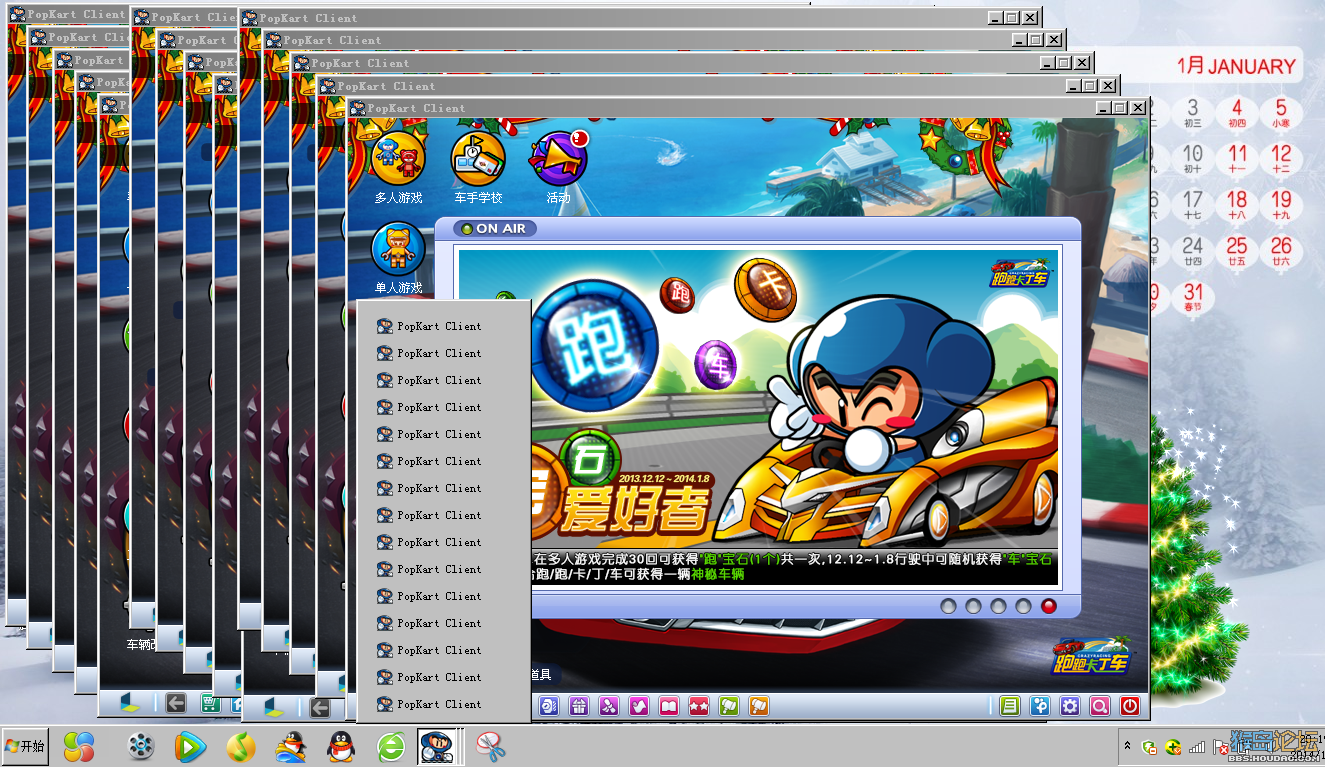
Task: Select date 31 春节 on desktop calendar
Action: pyautogui.click(x=1192, y=297)
